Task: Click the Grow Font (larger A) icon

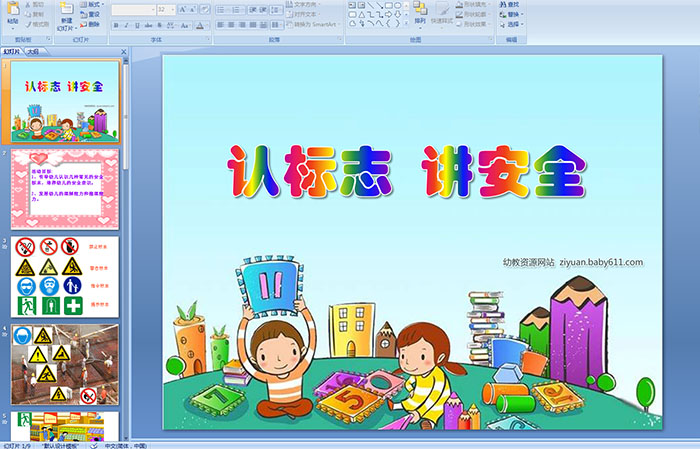Action: pyautogui.click(x=183, y=9)
